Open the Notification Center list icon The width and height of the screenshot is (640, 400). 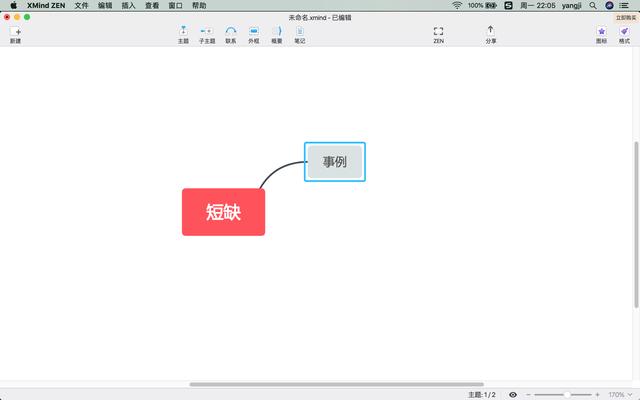pos(624,5)
